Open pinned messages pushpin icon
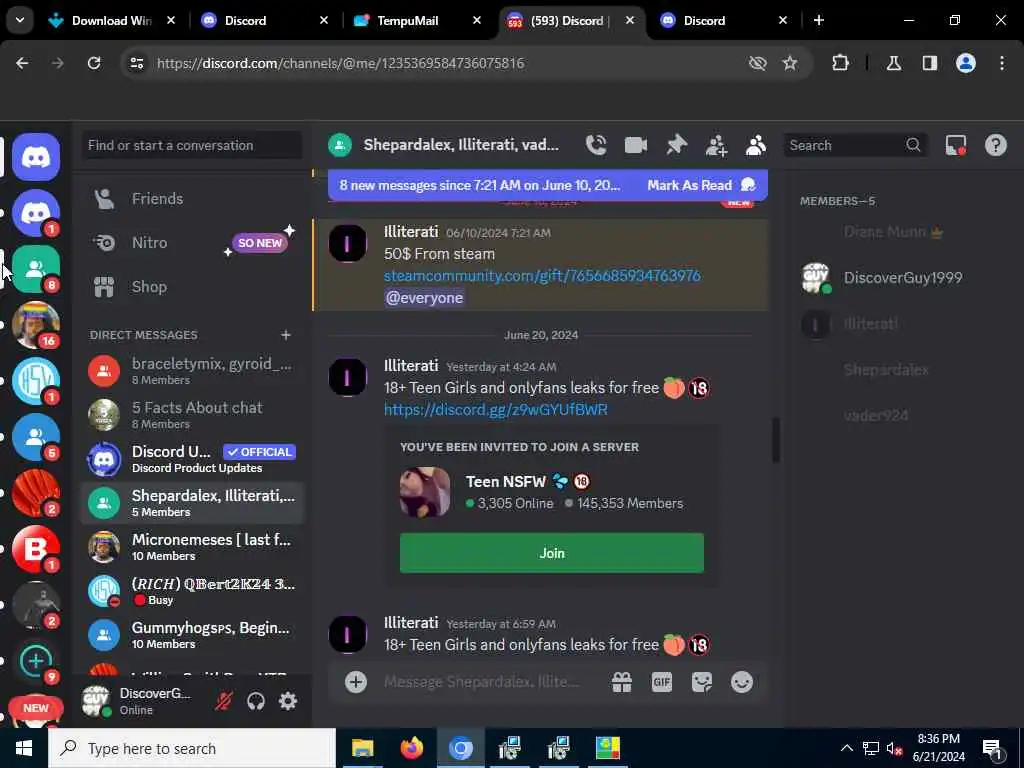 click(x=676, y=145)
